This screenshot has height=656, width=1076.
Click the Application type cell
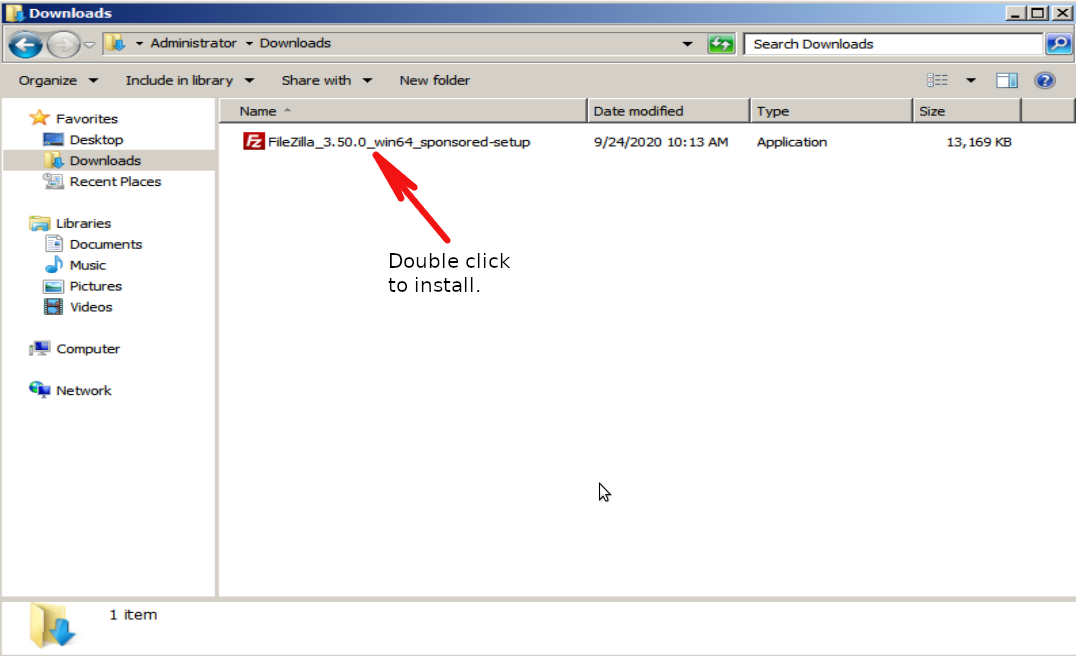[792, 142]
